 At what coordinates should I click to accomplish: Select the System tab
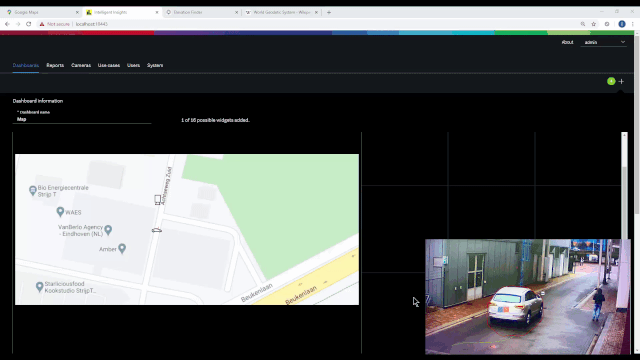[155, 65]
